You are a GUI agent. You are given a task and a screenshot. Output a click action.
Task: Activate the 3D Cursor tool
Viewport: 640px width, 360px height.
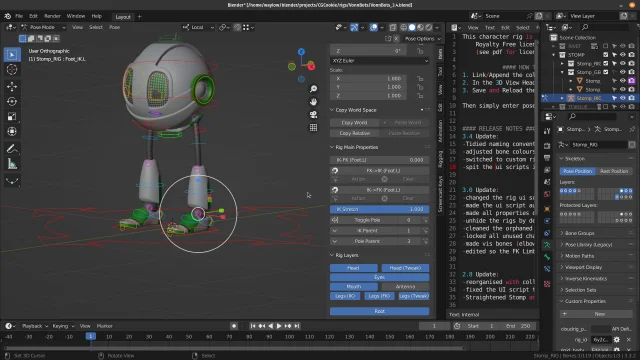coord(12,70)
